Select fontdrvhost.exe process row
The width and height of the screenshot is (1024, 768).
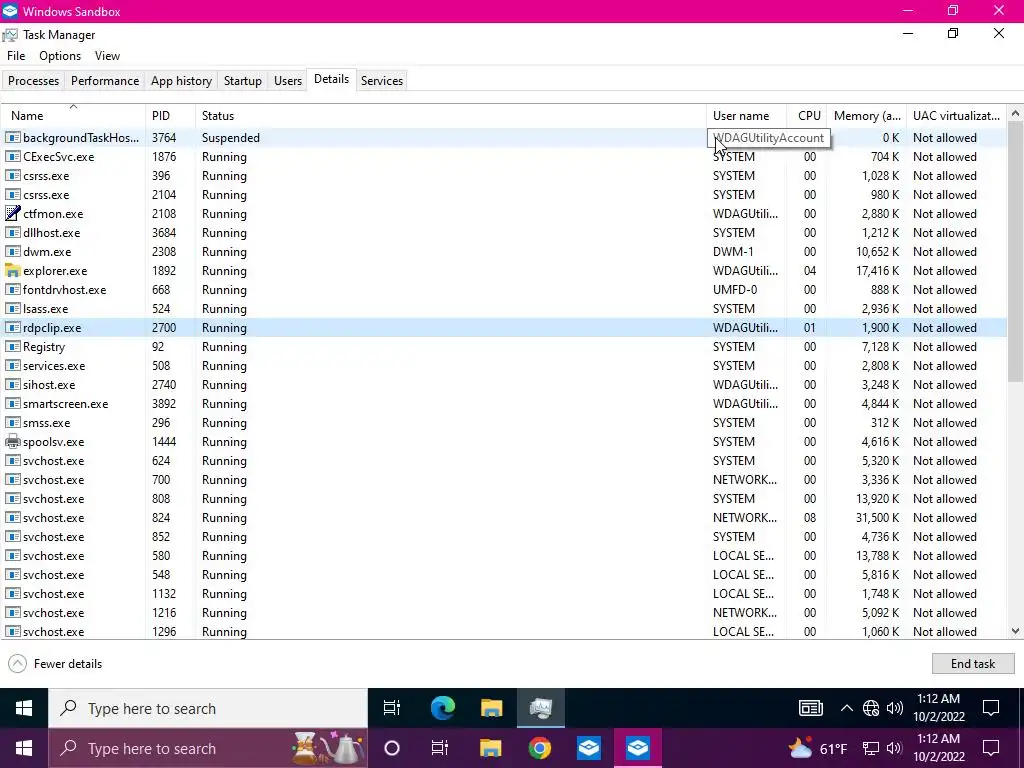tap(504, 290)
